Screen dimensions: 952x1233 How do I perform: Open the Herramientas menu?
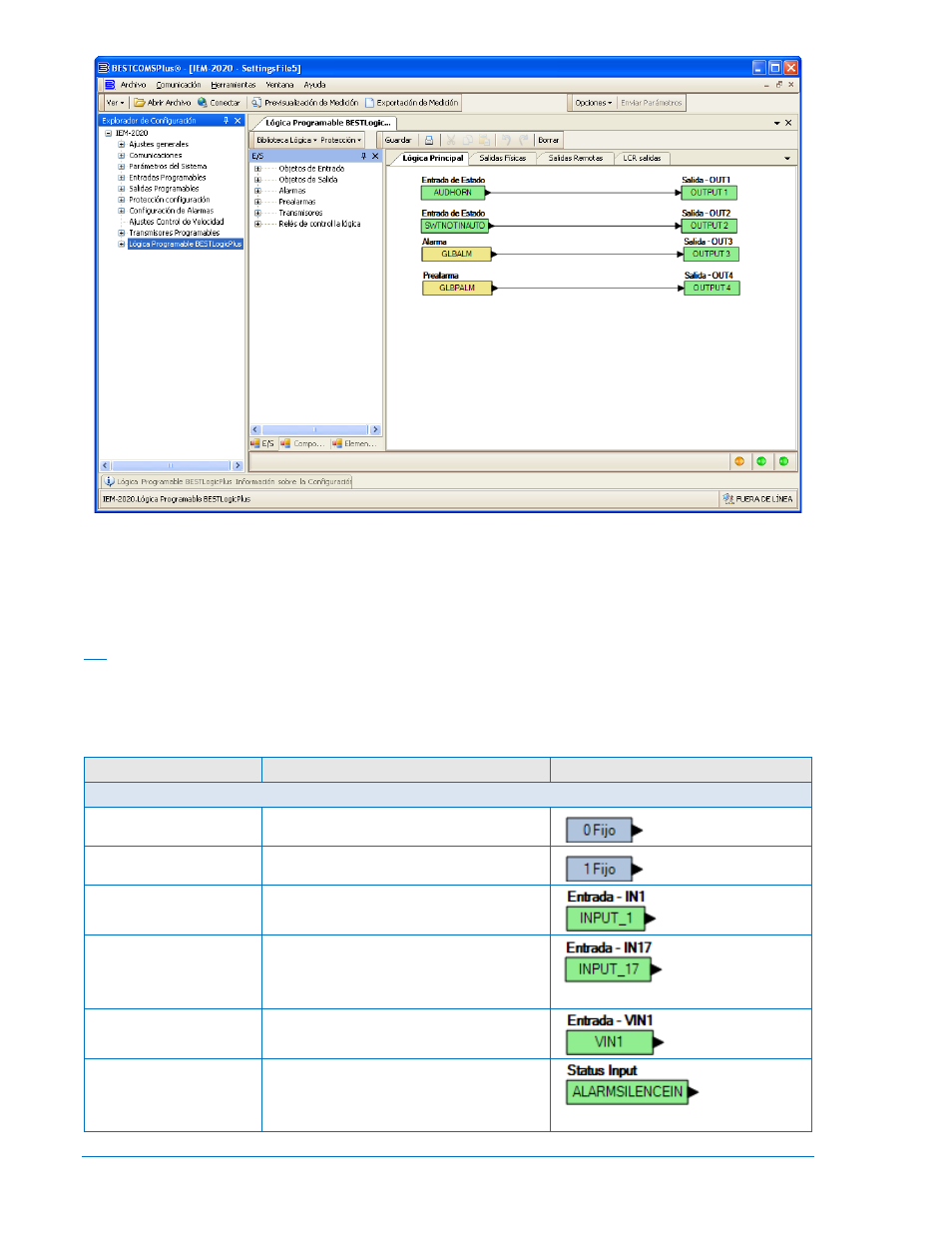pos(233,85)
